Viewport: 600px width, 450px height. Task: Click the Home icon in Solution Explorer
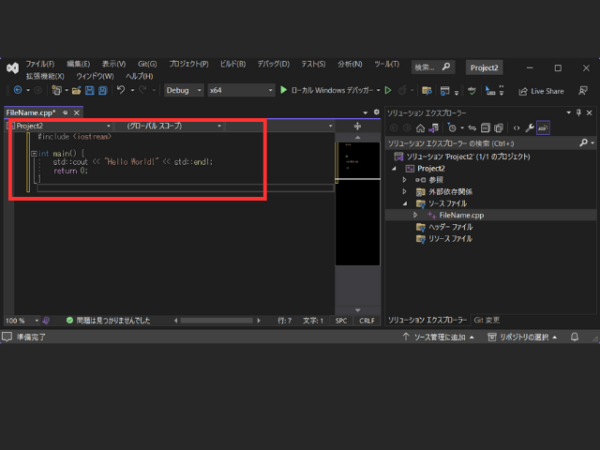420,128
